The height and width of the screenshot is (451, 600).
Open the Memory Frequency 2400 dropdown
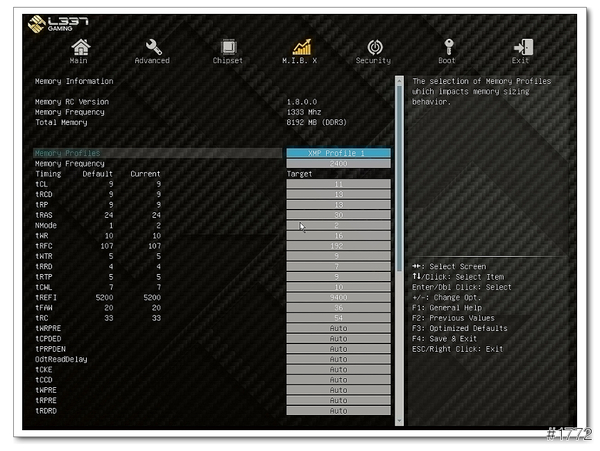(x=339, y=163)
